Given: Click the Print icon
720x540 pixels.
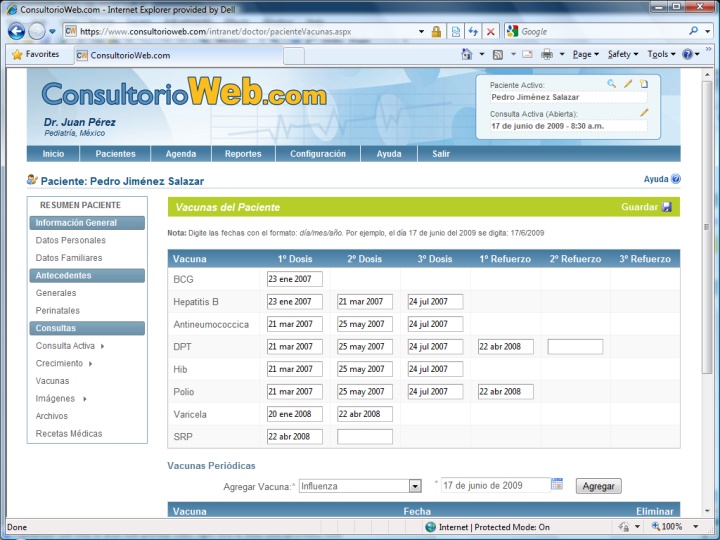Looking at the screenshot, I should (x=547, y=54).
